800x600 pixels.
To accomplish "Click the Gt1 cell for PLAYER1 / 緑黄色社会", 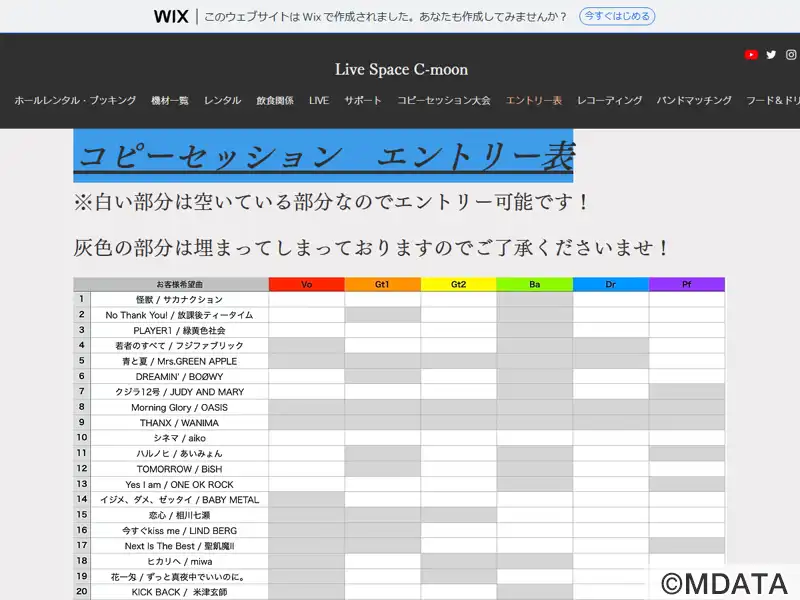I will click(x=383, y=330).
